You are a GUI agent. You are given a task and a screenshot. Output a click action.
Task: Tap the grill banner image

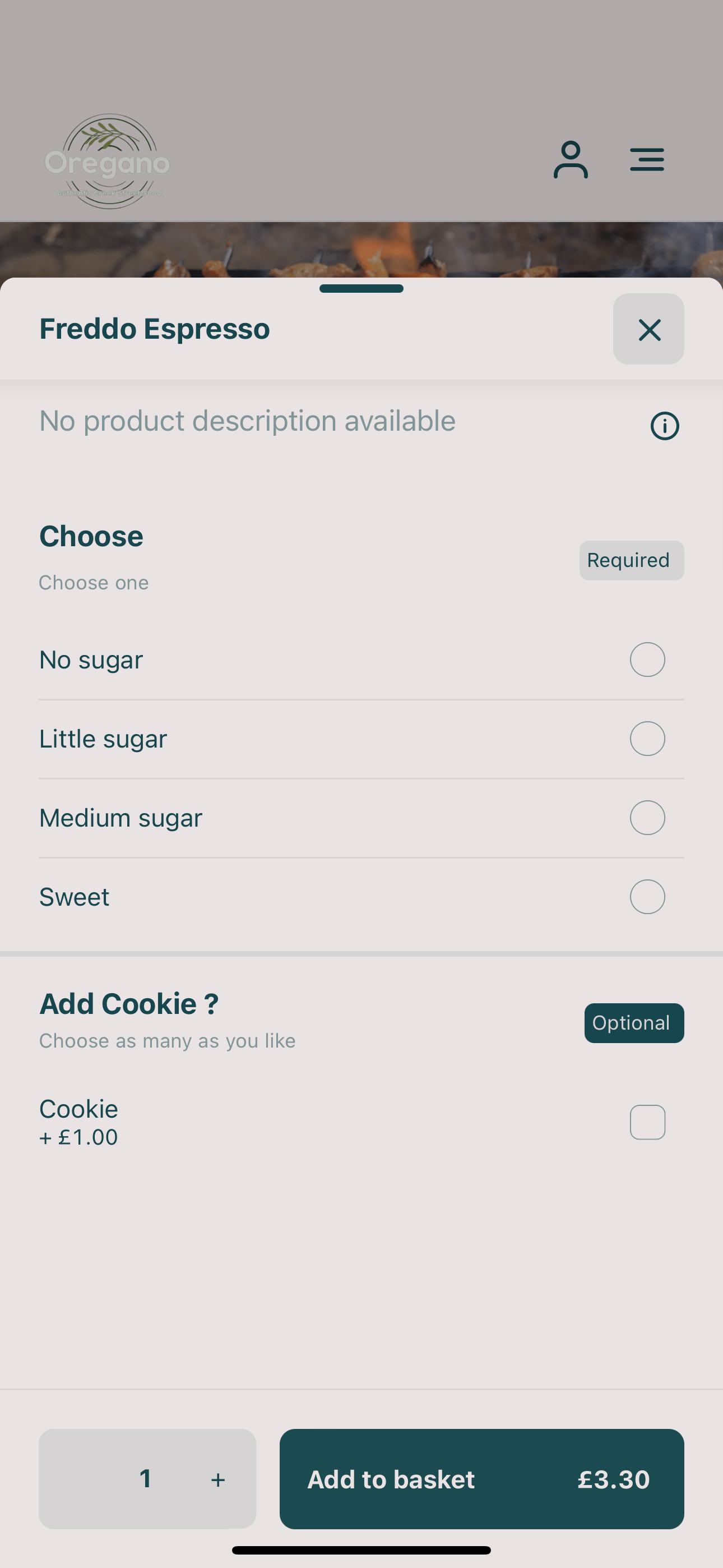click(x=361, y=250)
